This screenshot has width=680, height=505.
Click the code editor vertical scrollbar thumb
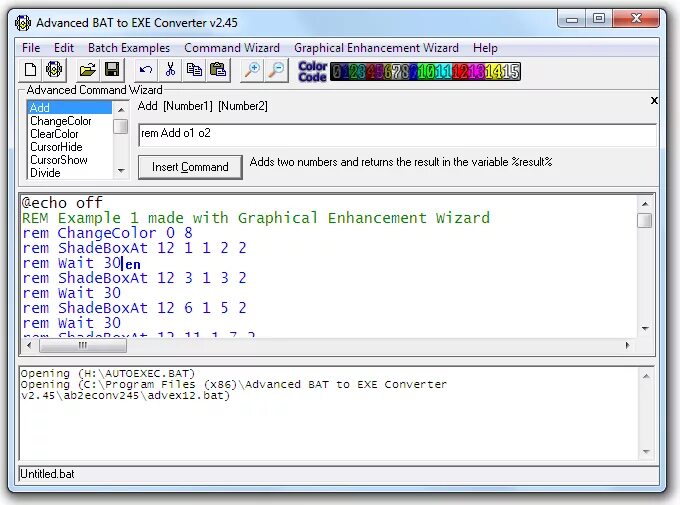pyautogui.click(x=645, y=220)
